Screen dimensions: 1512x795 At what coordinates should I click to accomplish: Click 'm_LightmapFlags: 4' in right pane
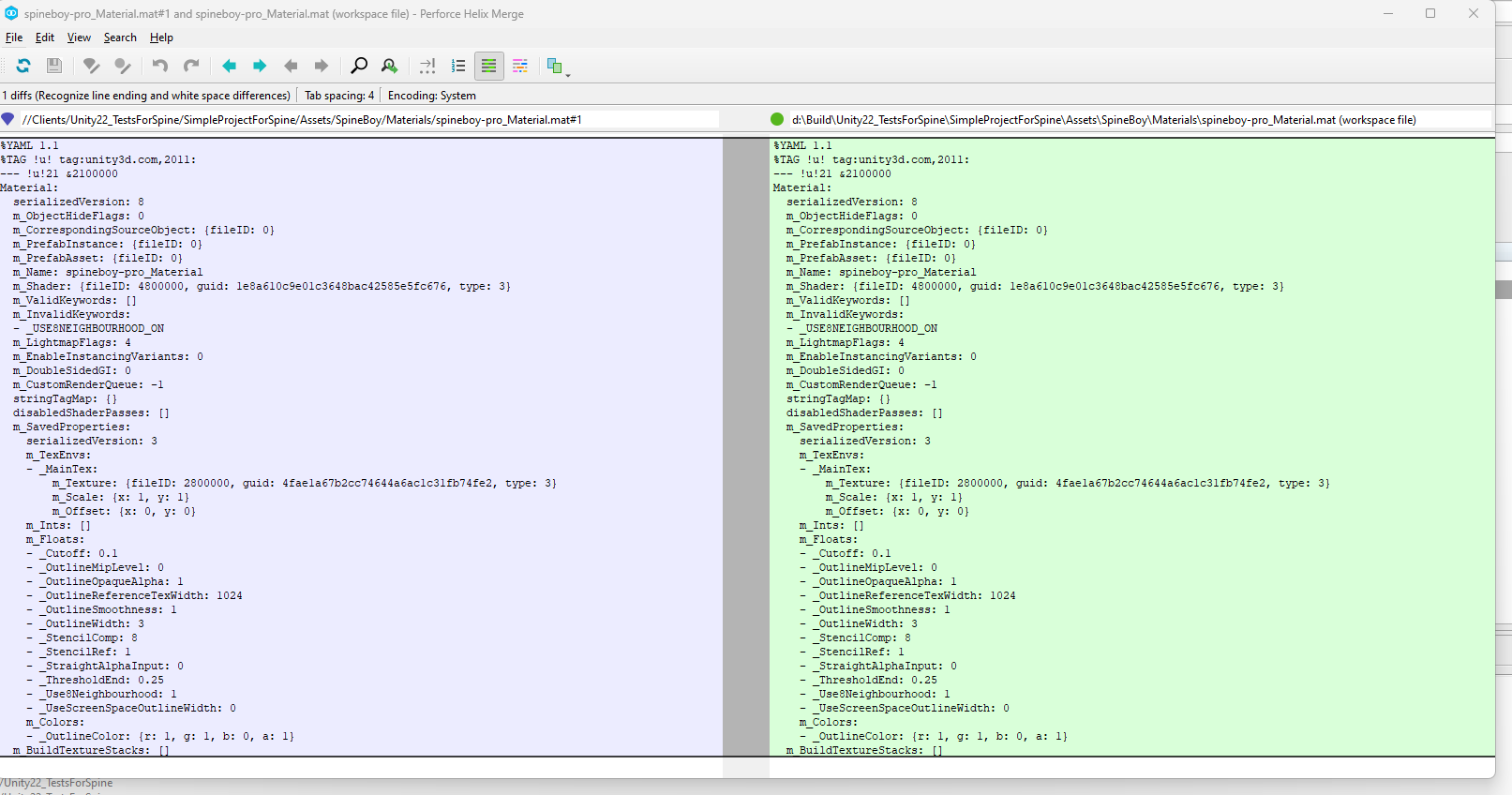846,342
